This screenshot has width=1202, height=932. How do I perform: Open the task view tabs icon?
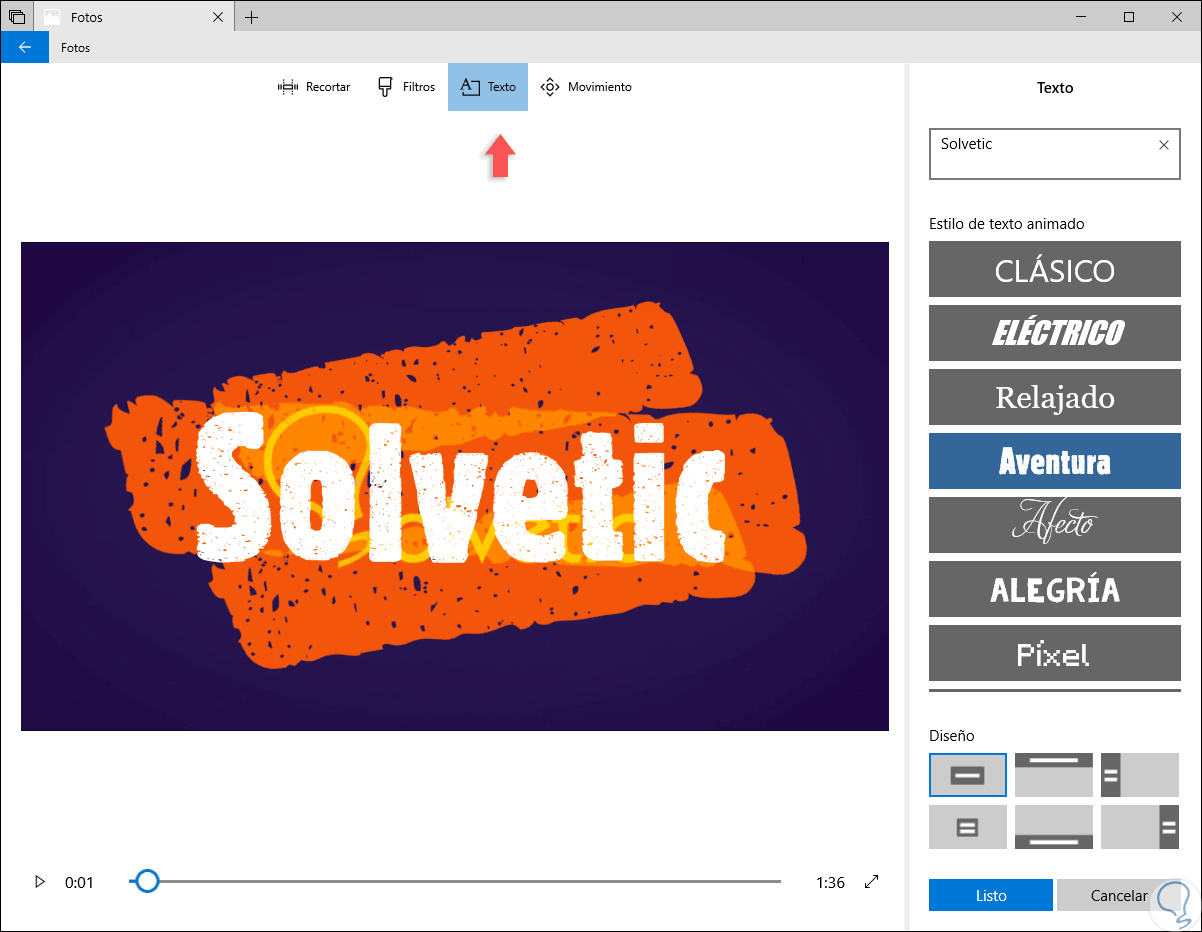[16, 17]
